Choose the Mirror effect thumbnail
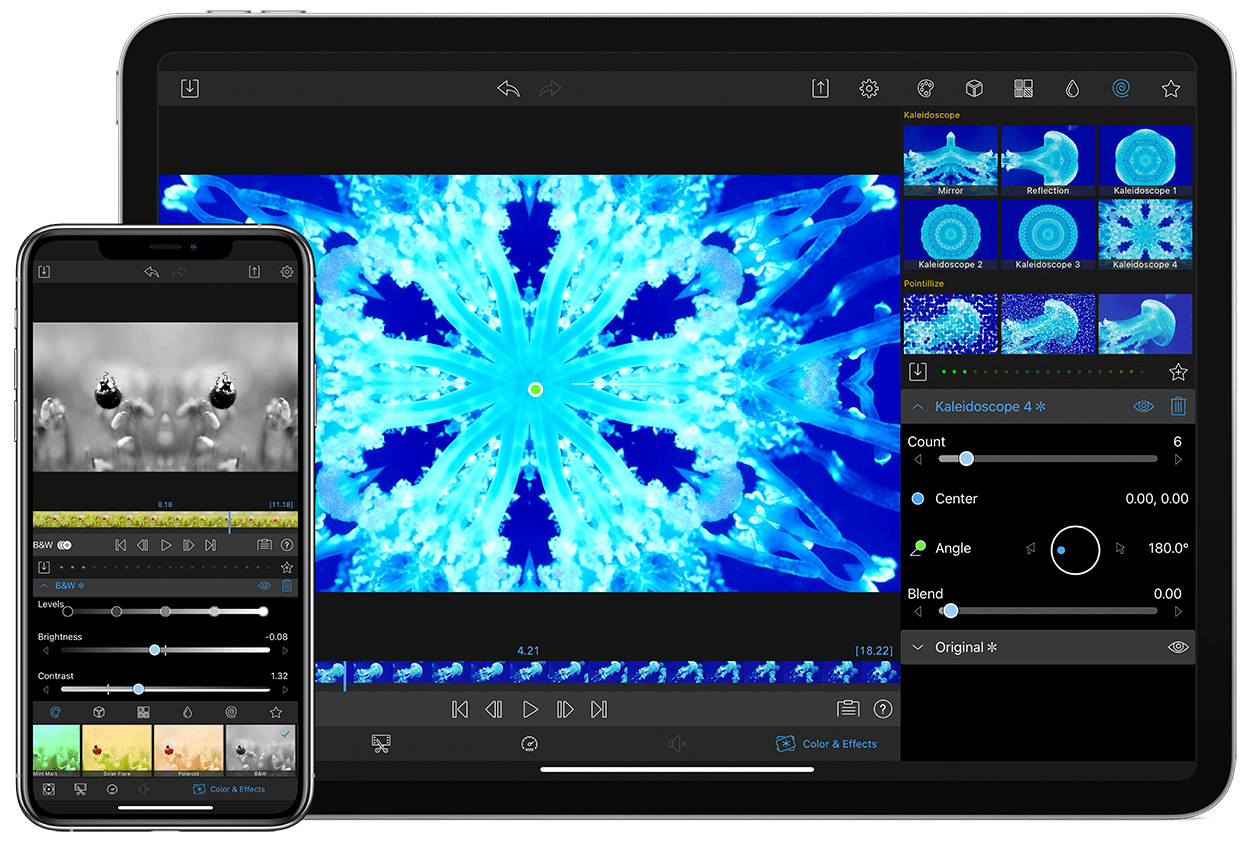Image resolution: width=1251 pixels, height=852 pixels. (951, 160)
